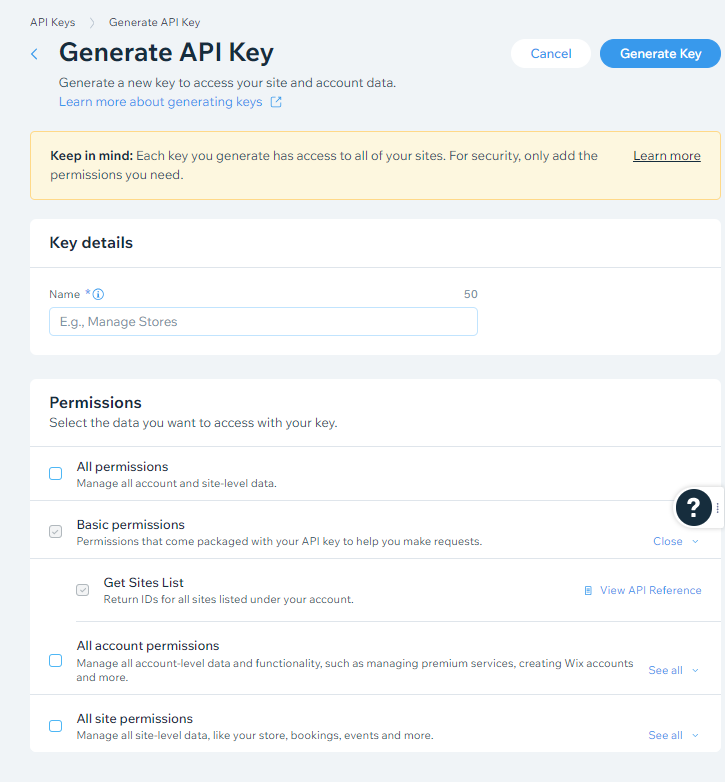Click the vertical dots beside help widget
Viewport: 725px width, 782px height.
[718, 508]
